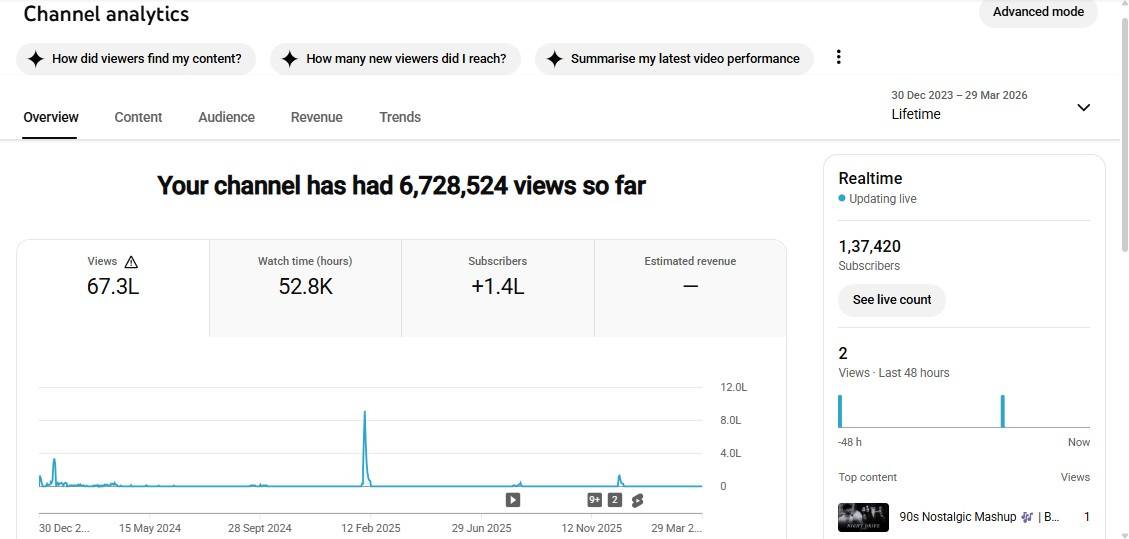Open the 90s Nostalgic Mashup video thumbnail
This screenshot has height=539, width=1129.
(863, 517)
